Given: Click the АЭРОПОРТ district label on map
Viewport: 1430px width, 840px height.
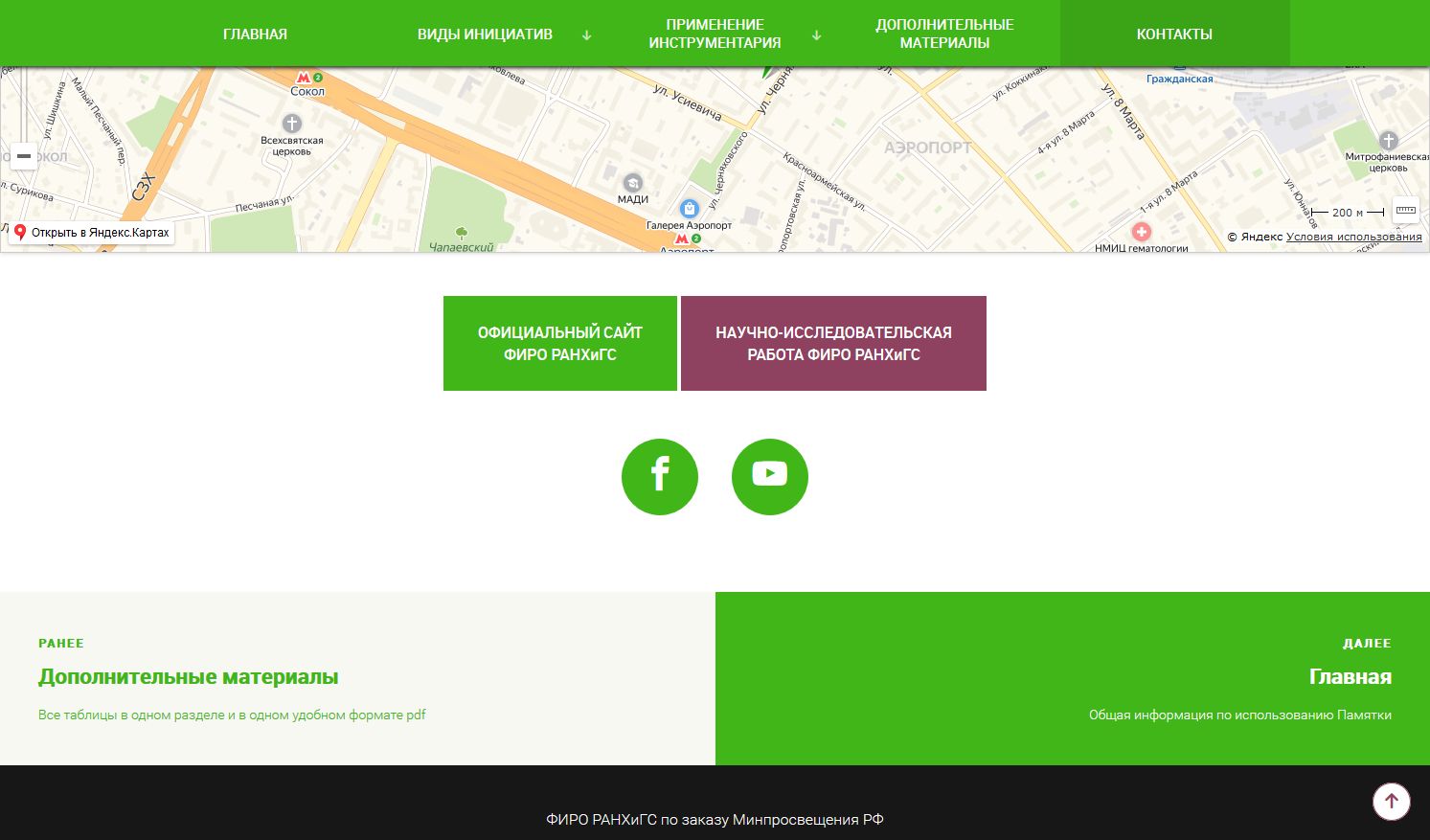Looking at the screenshot, I should click(927, 148).
